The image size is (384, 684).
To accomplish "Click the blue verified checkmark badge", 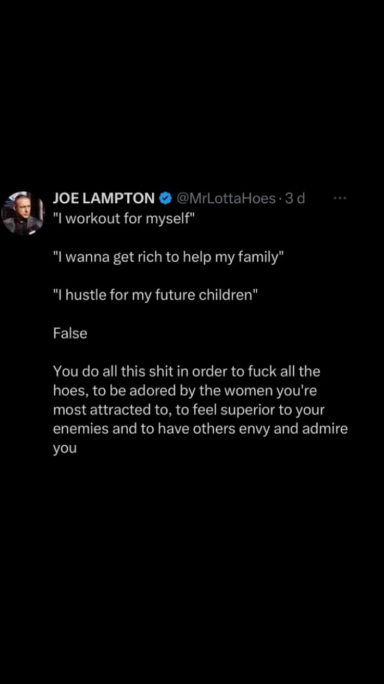I will point(165,199).
